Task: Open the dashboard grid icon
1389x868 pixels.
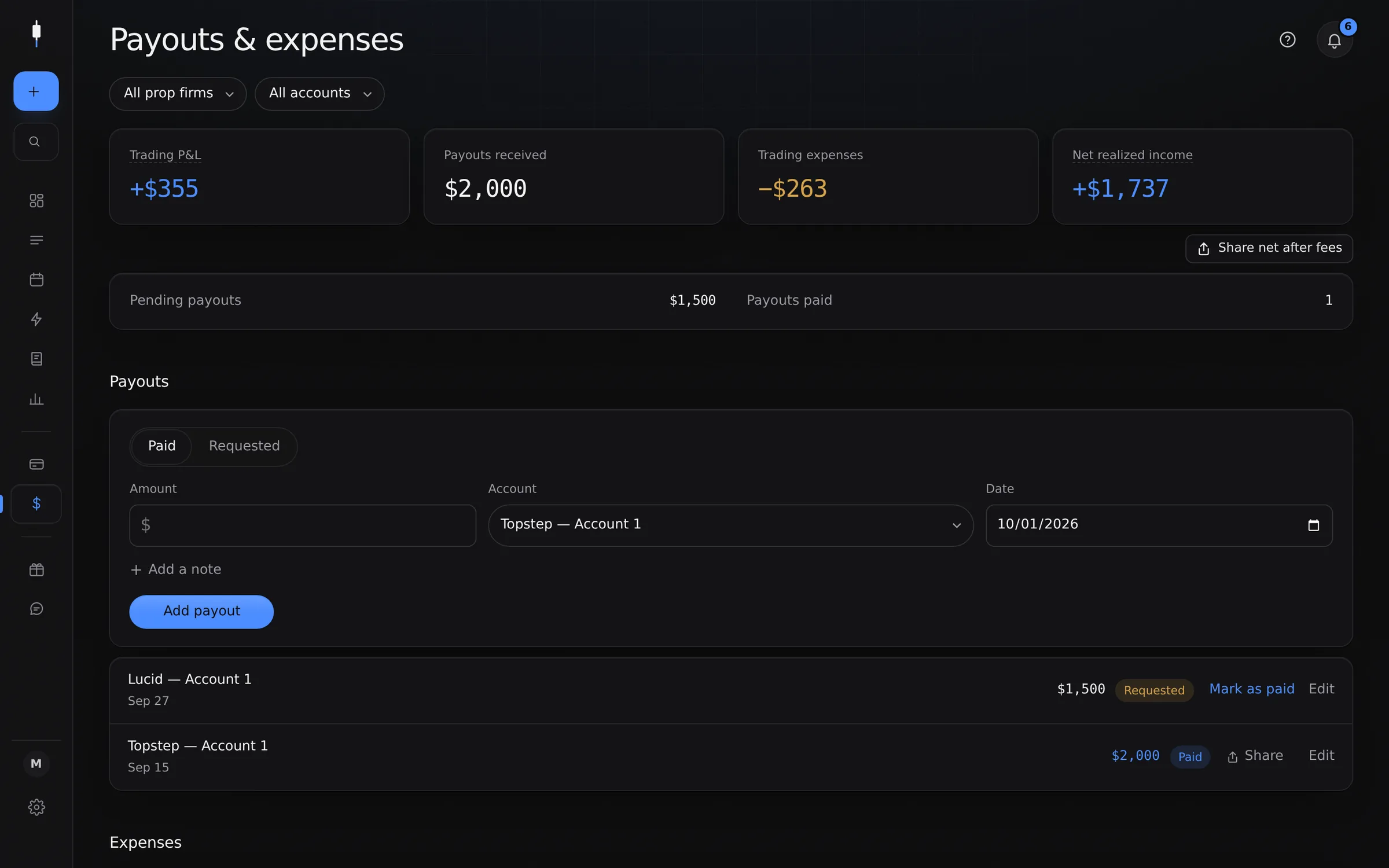Action: coord(36,200)
